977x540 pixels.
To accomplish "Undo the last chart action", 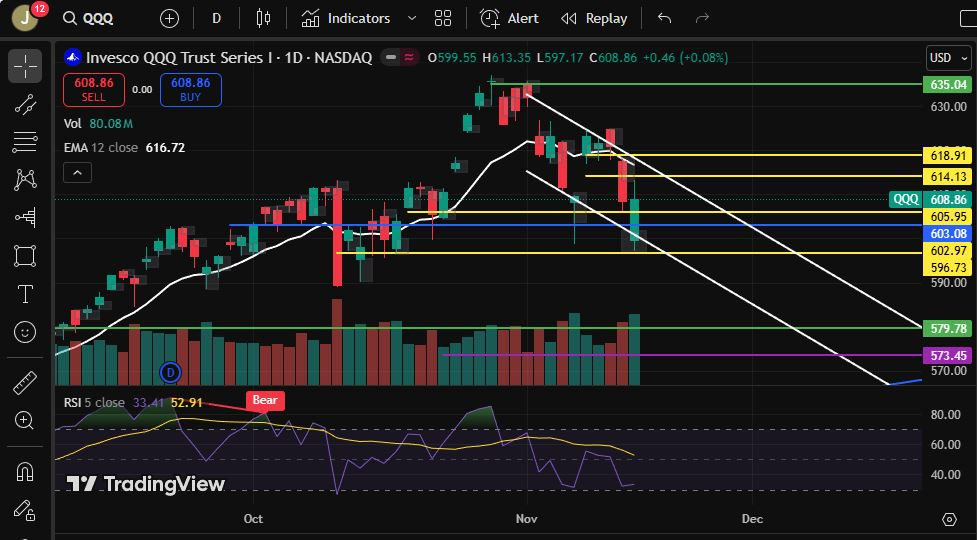I will pos(664,19).
